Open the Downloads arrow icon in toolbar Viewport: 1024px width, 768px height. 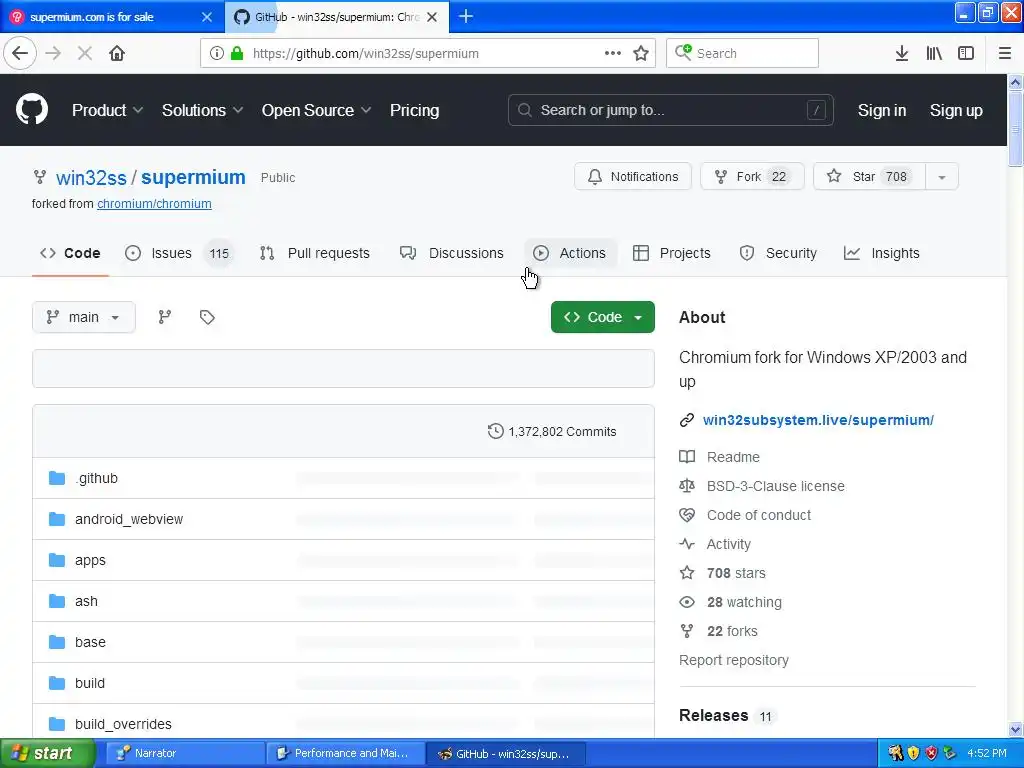902,53
